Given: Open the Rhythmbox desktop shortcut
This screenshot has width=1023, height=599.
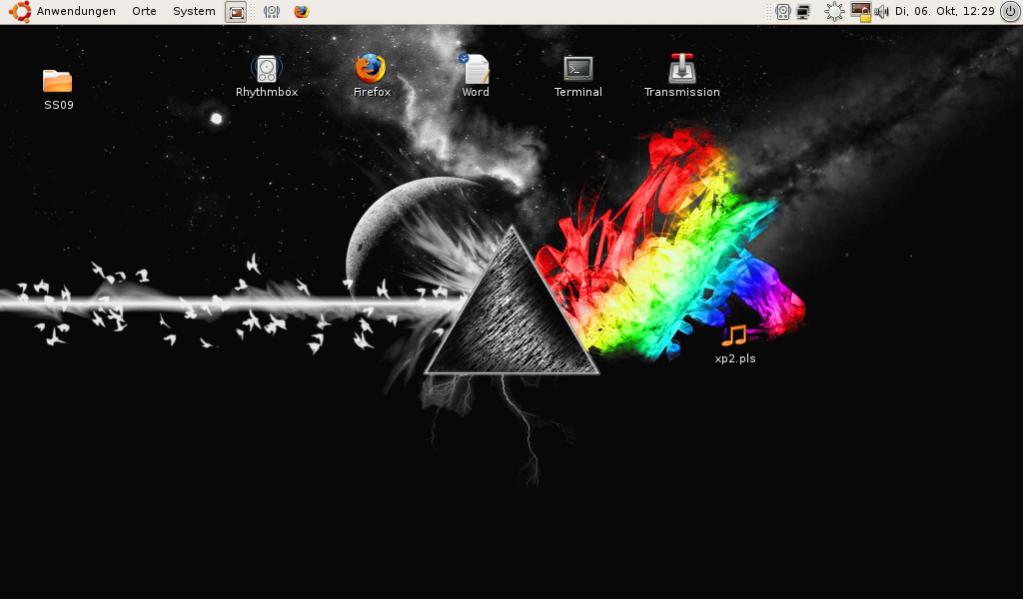Looking at the screenshot, I should 266,69.
